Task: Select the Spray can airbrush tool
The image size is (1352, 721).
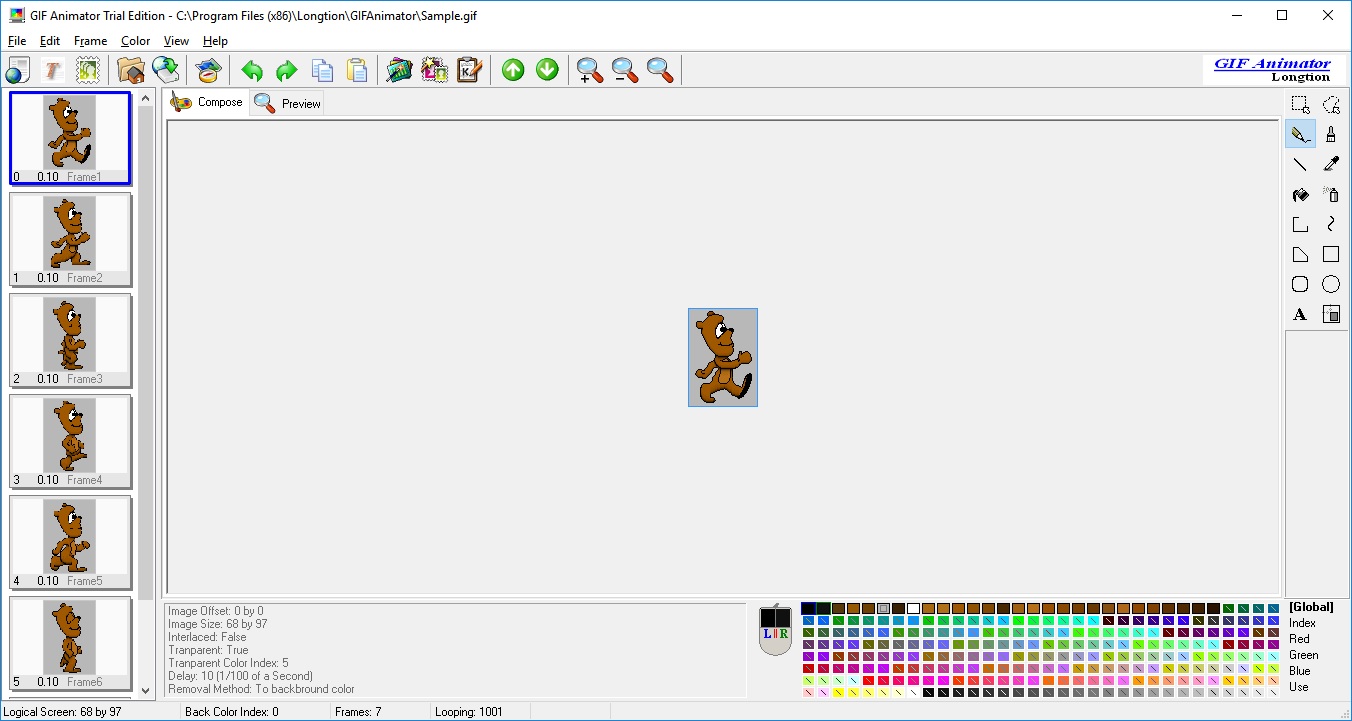Action: (1331, 194)
